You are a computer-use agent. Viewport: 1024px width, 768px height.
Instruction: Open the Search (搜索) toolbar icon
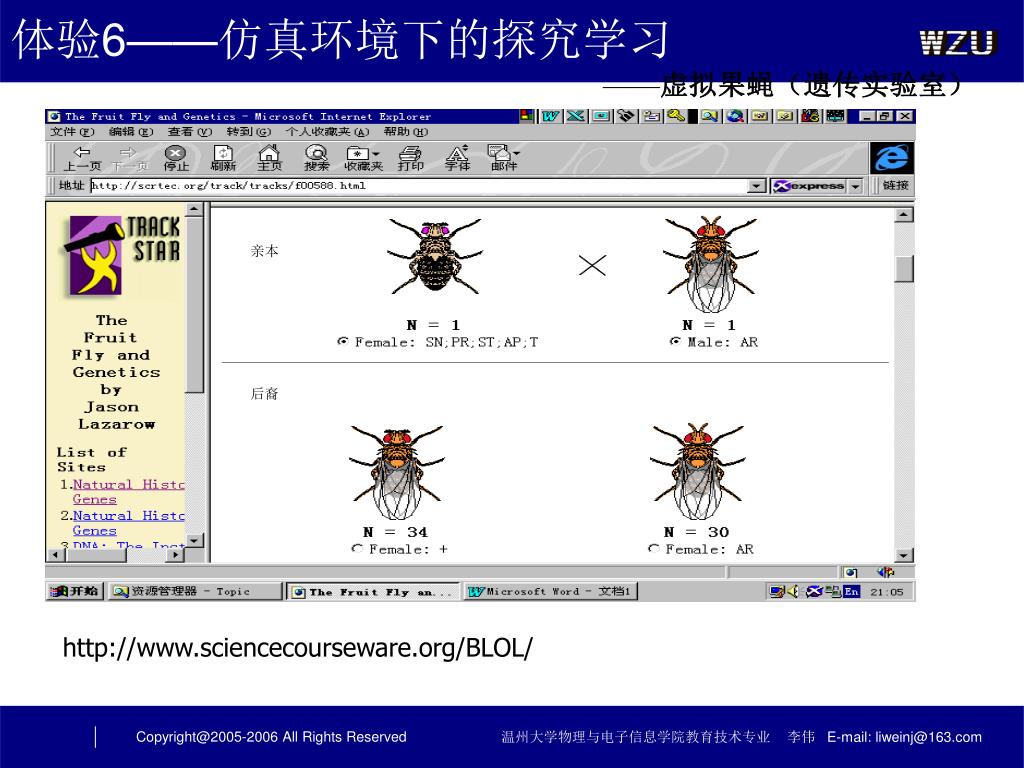coord(317,159)
